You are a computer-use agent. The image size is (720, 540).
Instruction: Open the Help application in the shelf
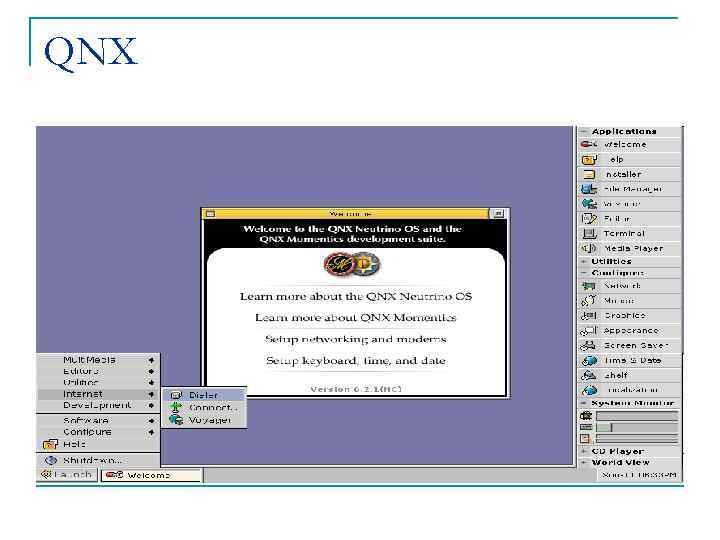pos(628,159)
